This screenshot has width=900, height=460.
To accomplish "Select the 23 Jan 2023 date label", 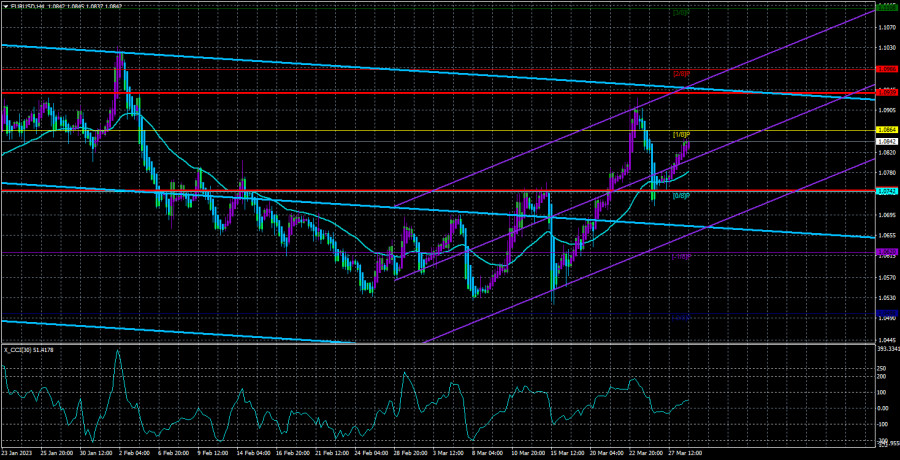I will click(x=18, y=453).
